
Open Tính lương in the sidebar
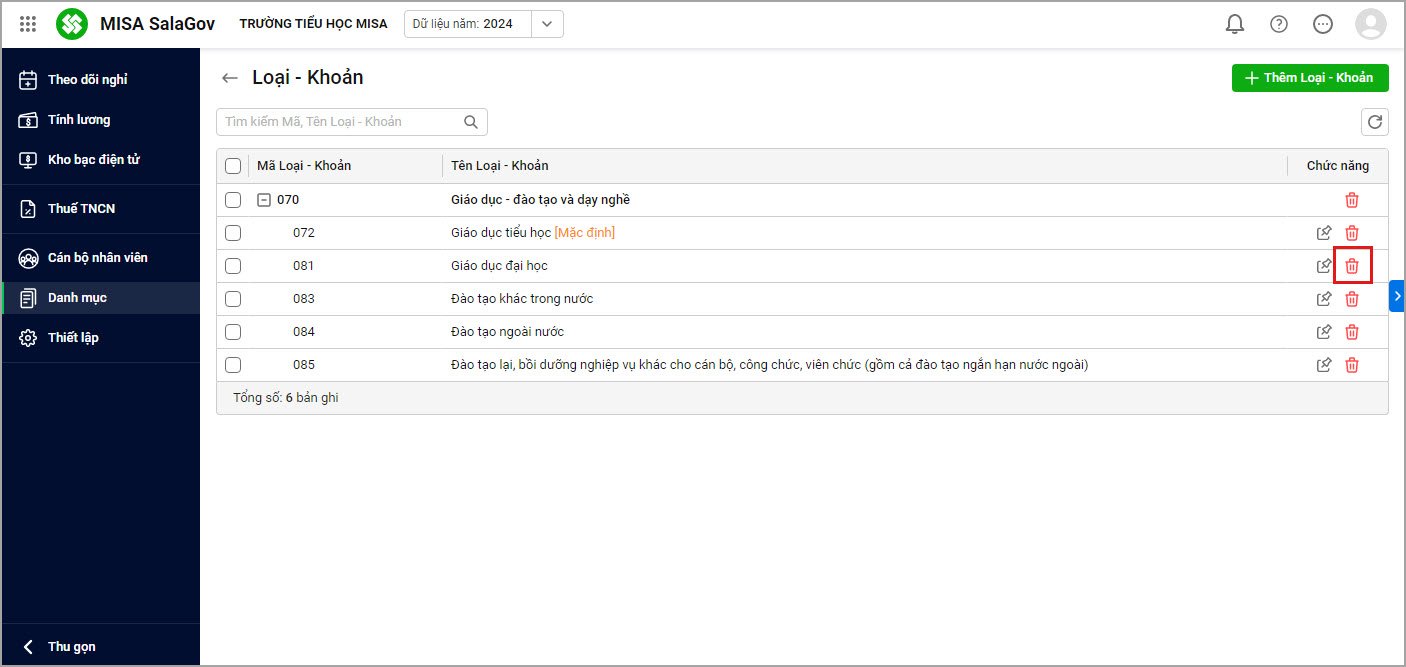click(x=79, y=120)
